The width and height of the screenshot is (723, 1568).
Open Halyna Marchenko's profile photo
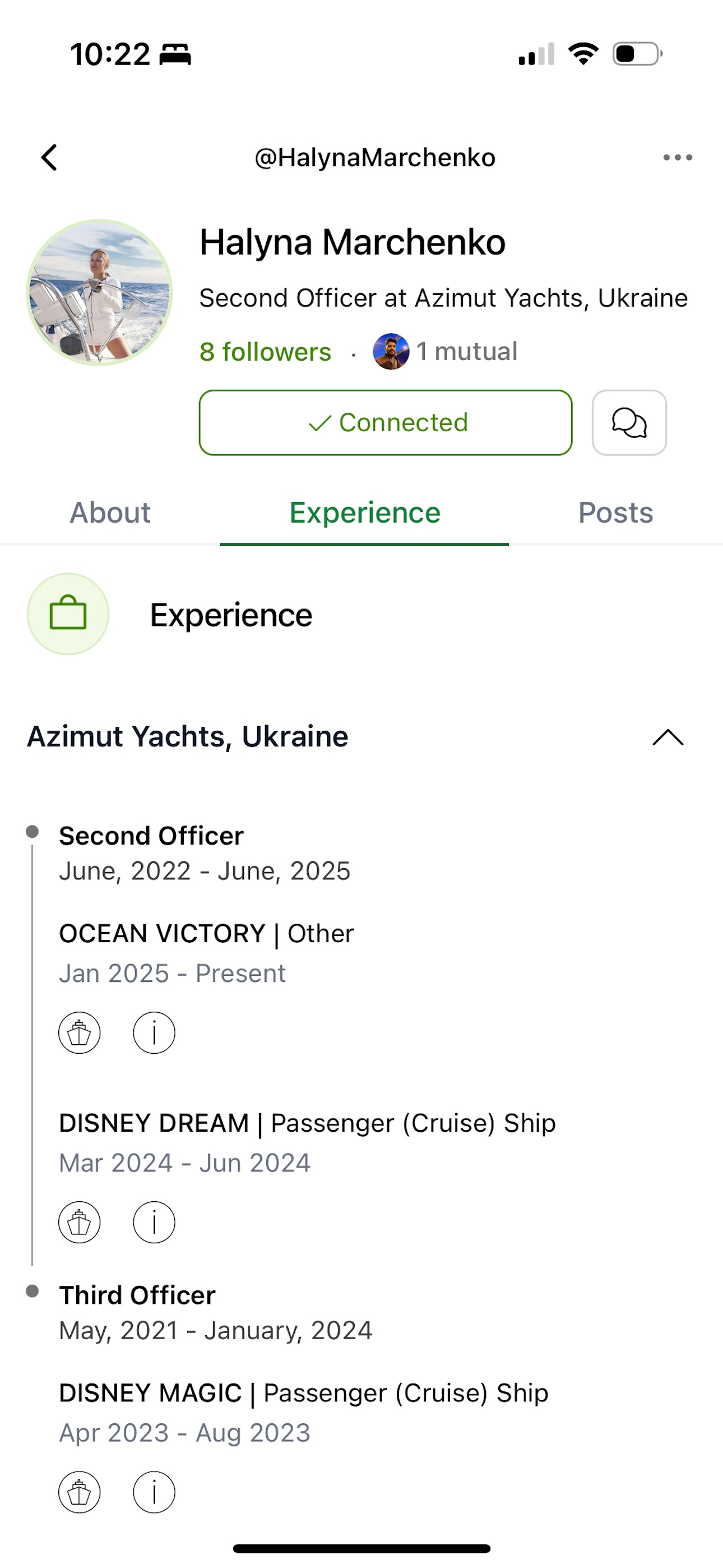[100, 292]
